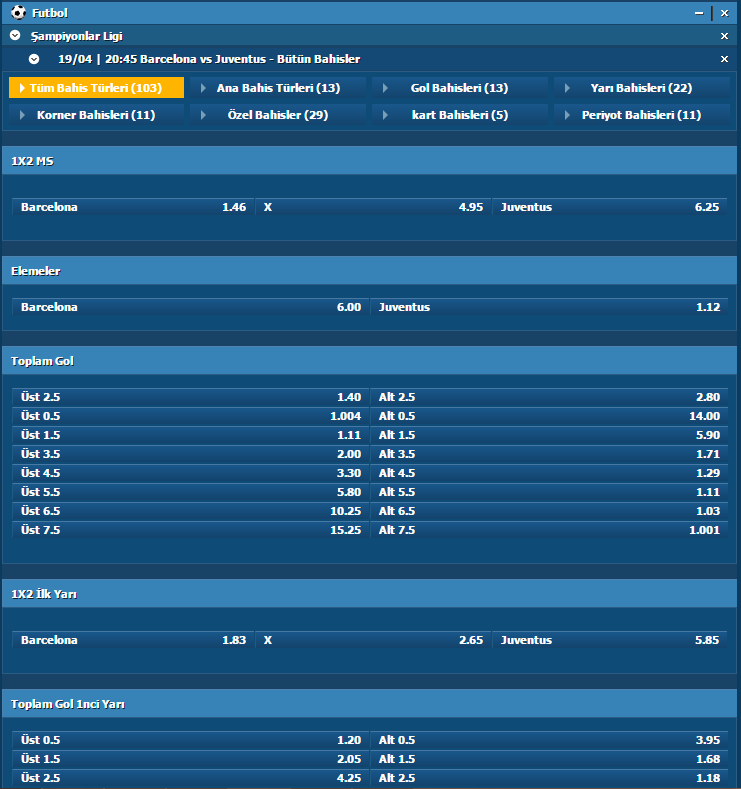Close the Futbol panel
This screenshot has width=741, height=789.
724,13
